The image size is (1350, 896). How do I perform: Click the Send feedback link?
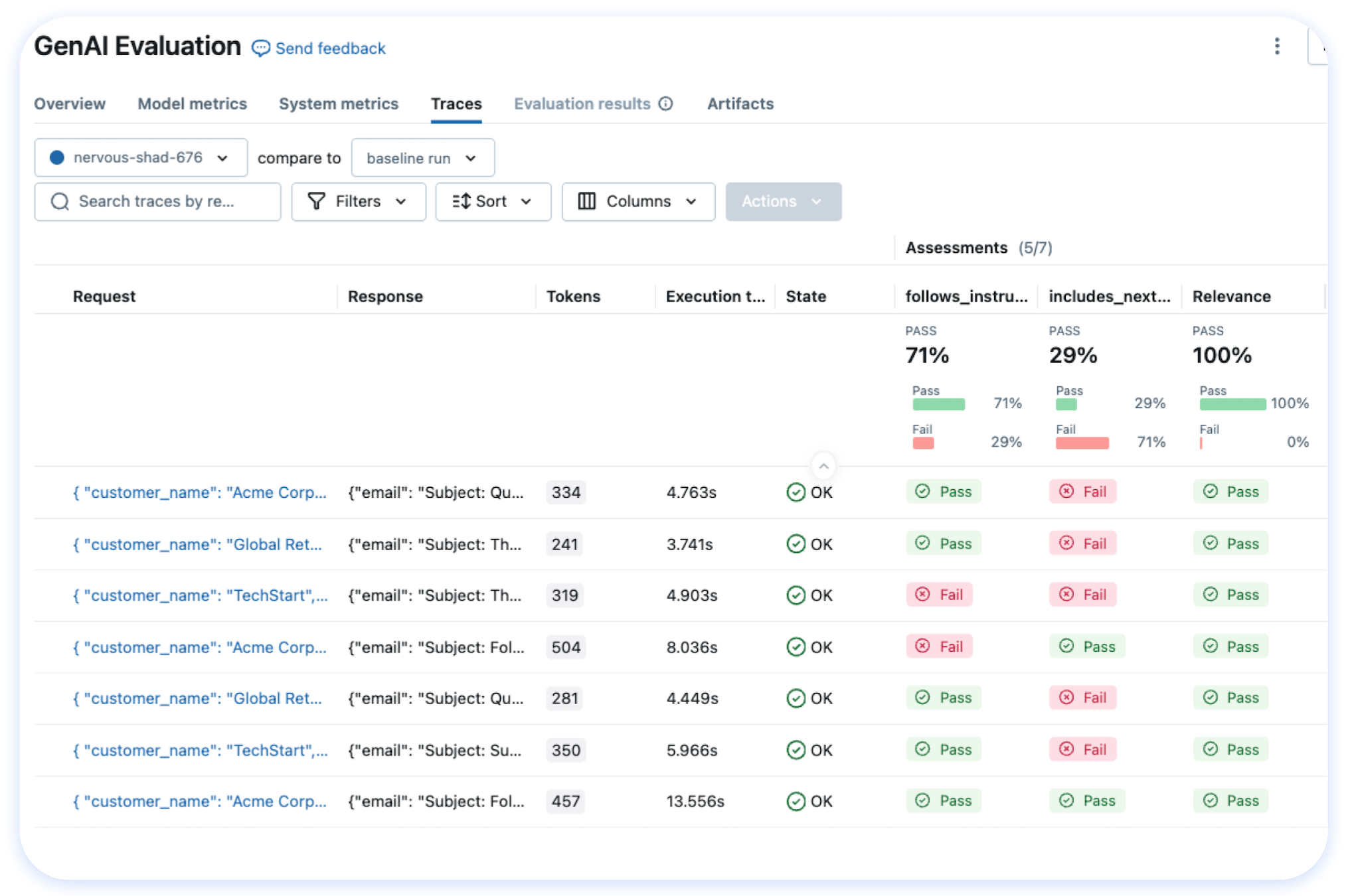[330, 48]
